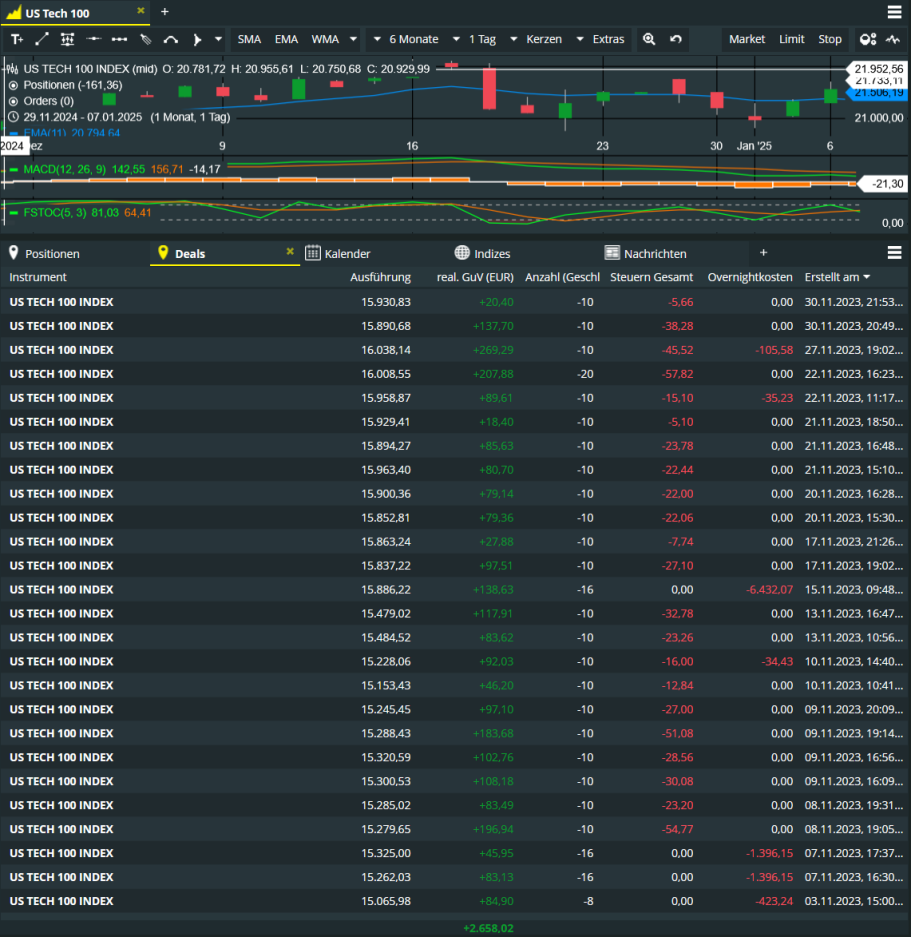Open the top-right hamburger menu
The image size is (911, 937).
[x=894, y=12]
